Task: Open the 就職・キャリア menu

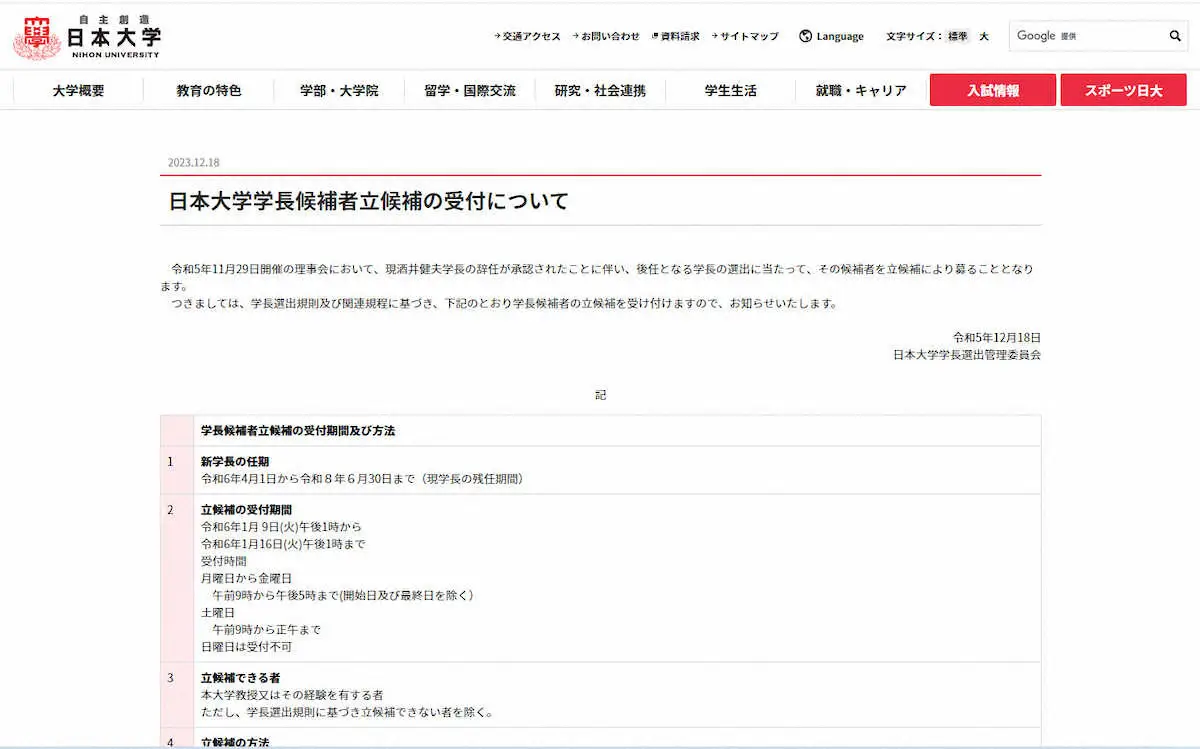Action: tap(861, 91)
